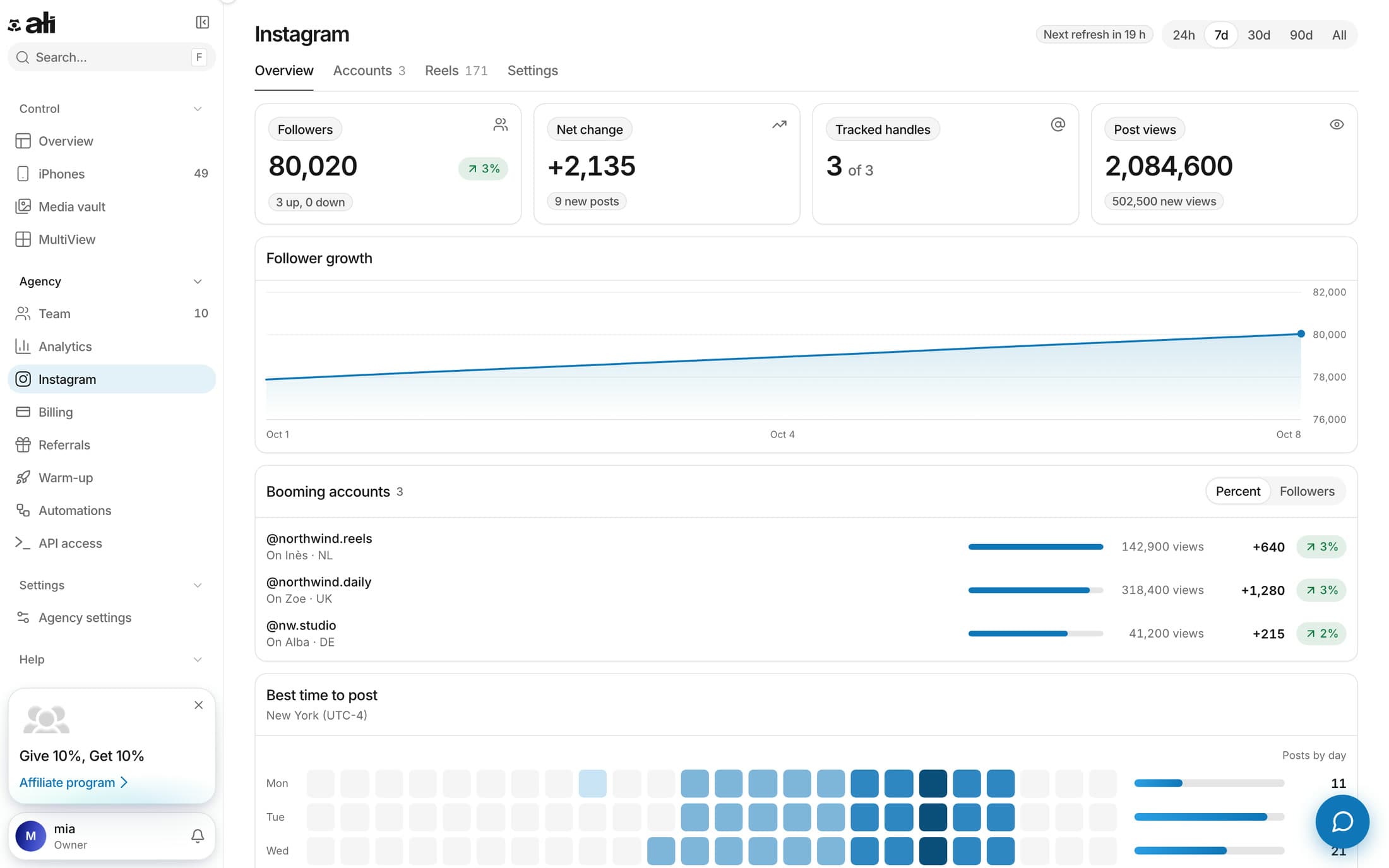Open the @northwind.daily account
1389x868 pixels.
pos(319,582)
